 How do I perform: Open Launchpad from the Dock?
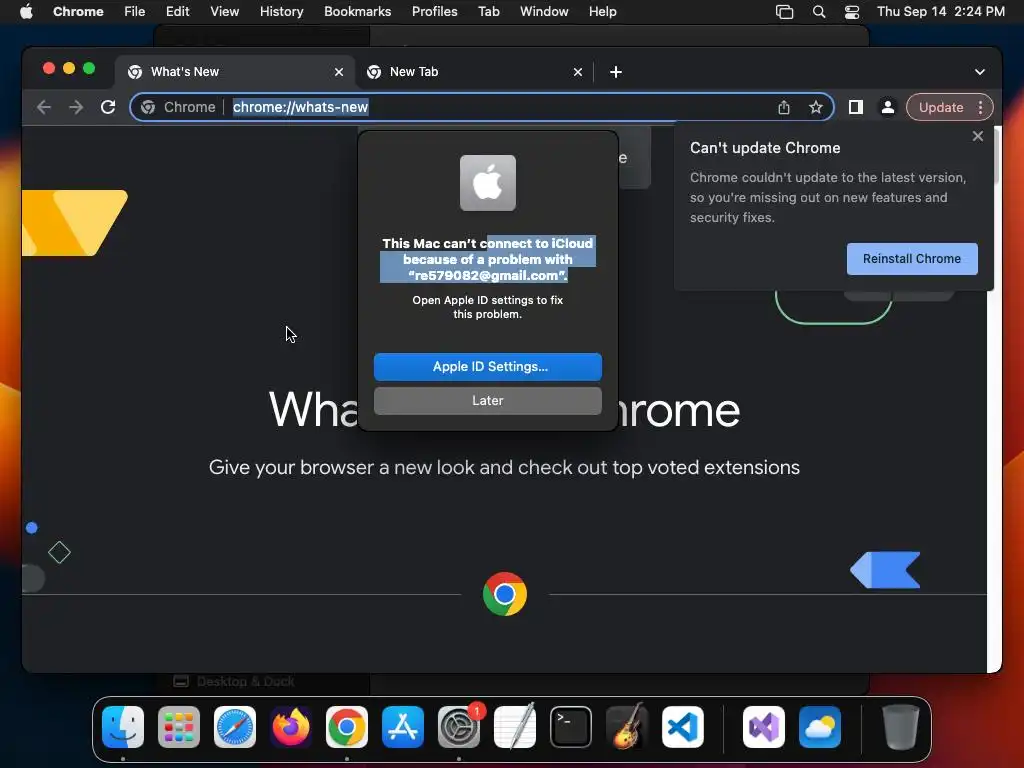coord(179,727)
